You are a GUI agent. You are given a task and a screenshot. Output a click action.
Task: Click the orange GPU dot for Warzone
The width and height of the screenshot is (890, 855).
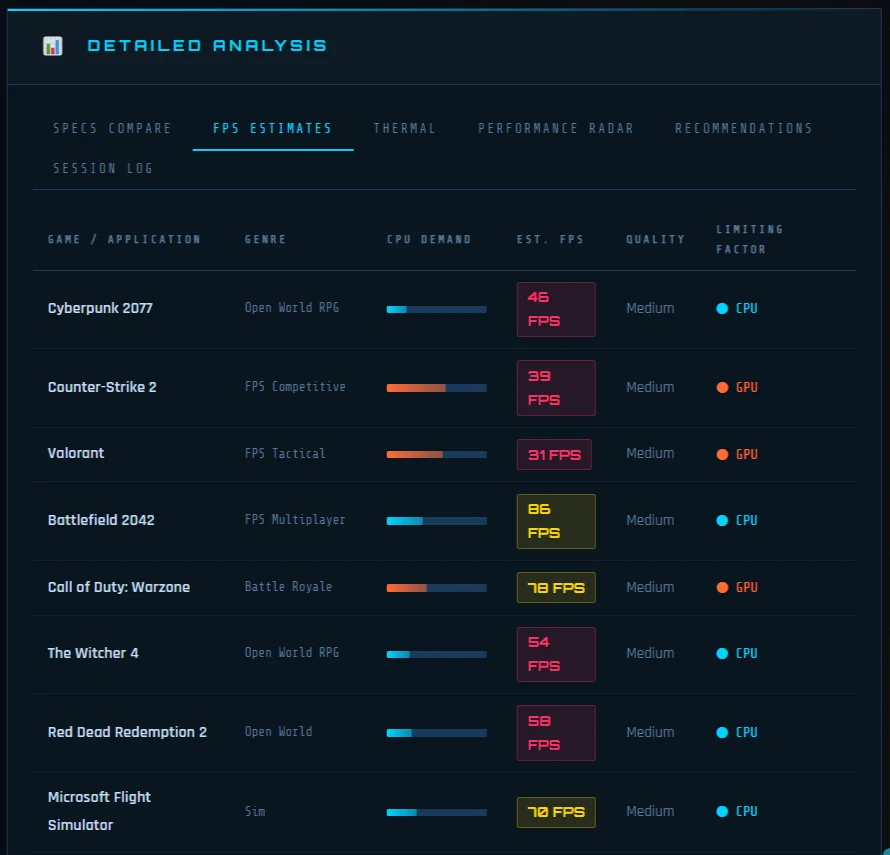tap(722, 588)
